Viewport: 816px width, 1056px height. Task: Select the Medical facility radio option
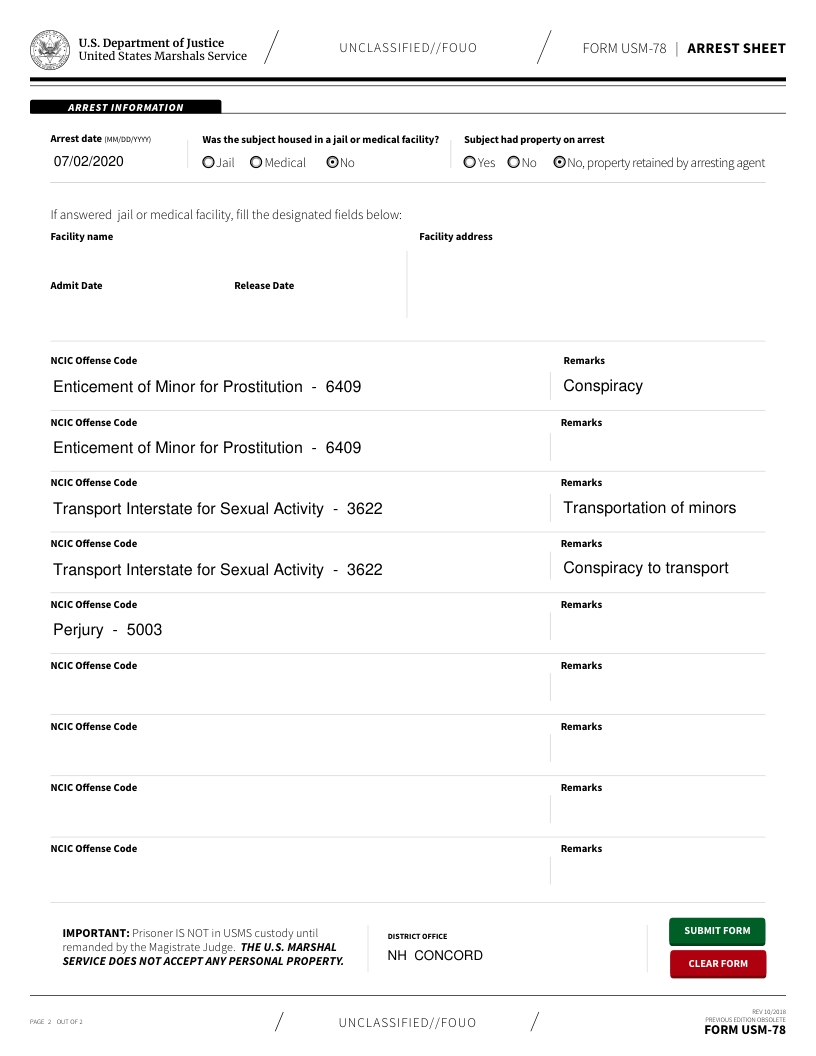(256, 163)
